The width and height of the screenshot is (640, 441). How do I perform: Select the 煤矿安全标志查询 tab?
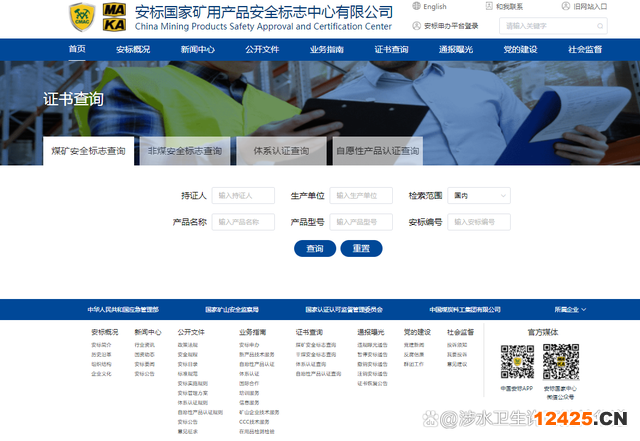tap(88, 151)
